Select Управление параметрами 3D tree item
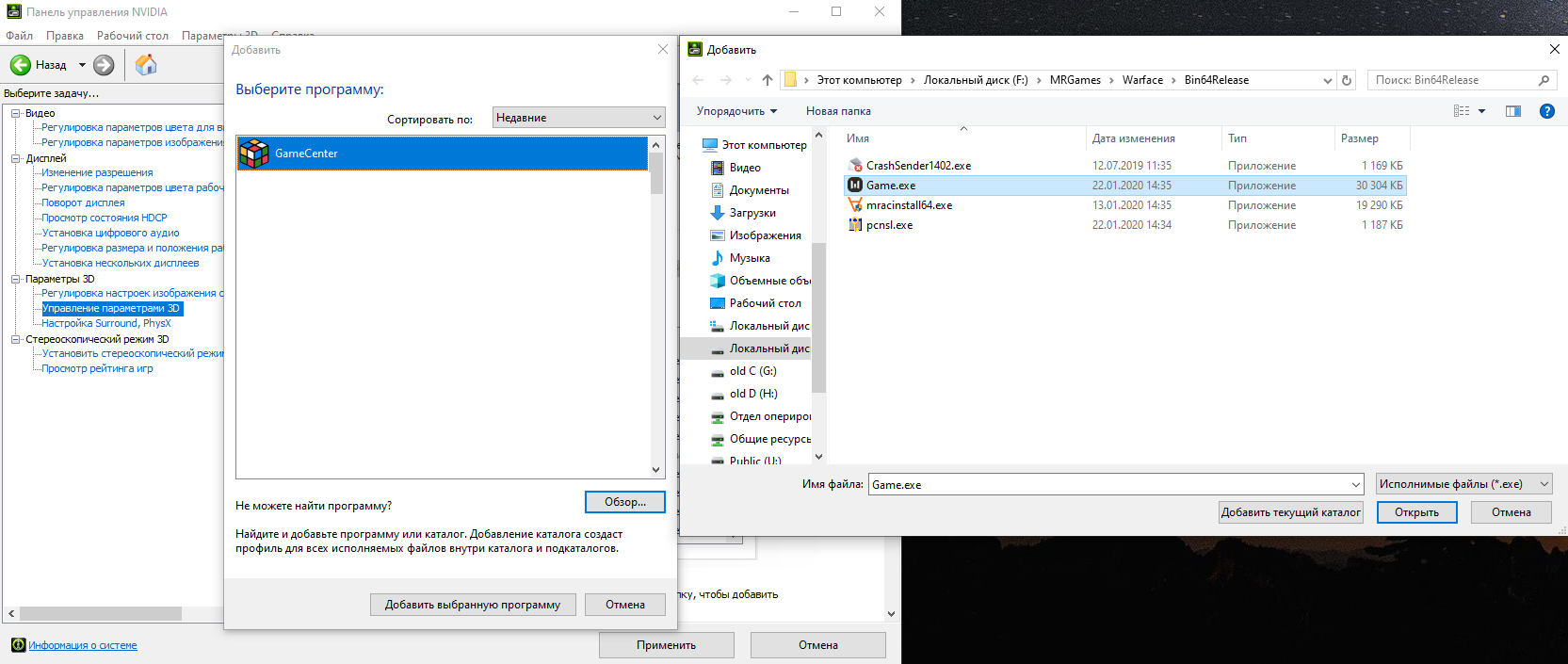Image resolution: width=1568 pixels, height=664 pixels. [111, 309]
